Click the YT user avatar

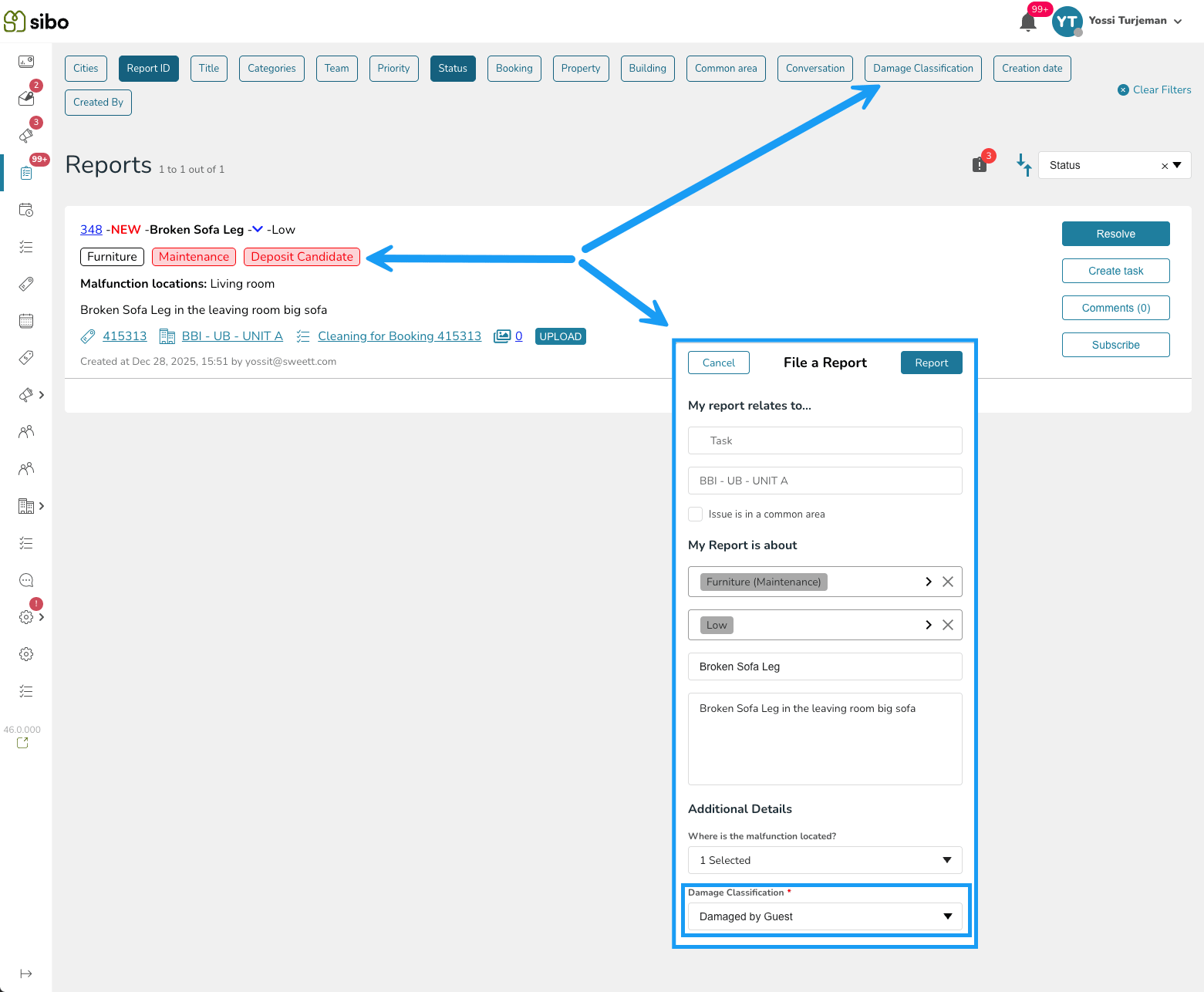click(1067, 22)
